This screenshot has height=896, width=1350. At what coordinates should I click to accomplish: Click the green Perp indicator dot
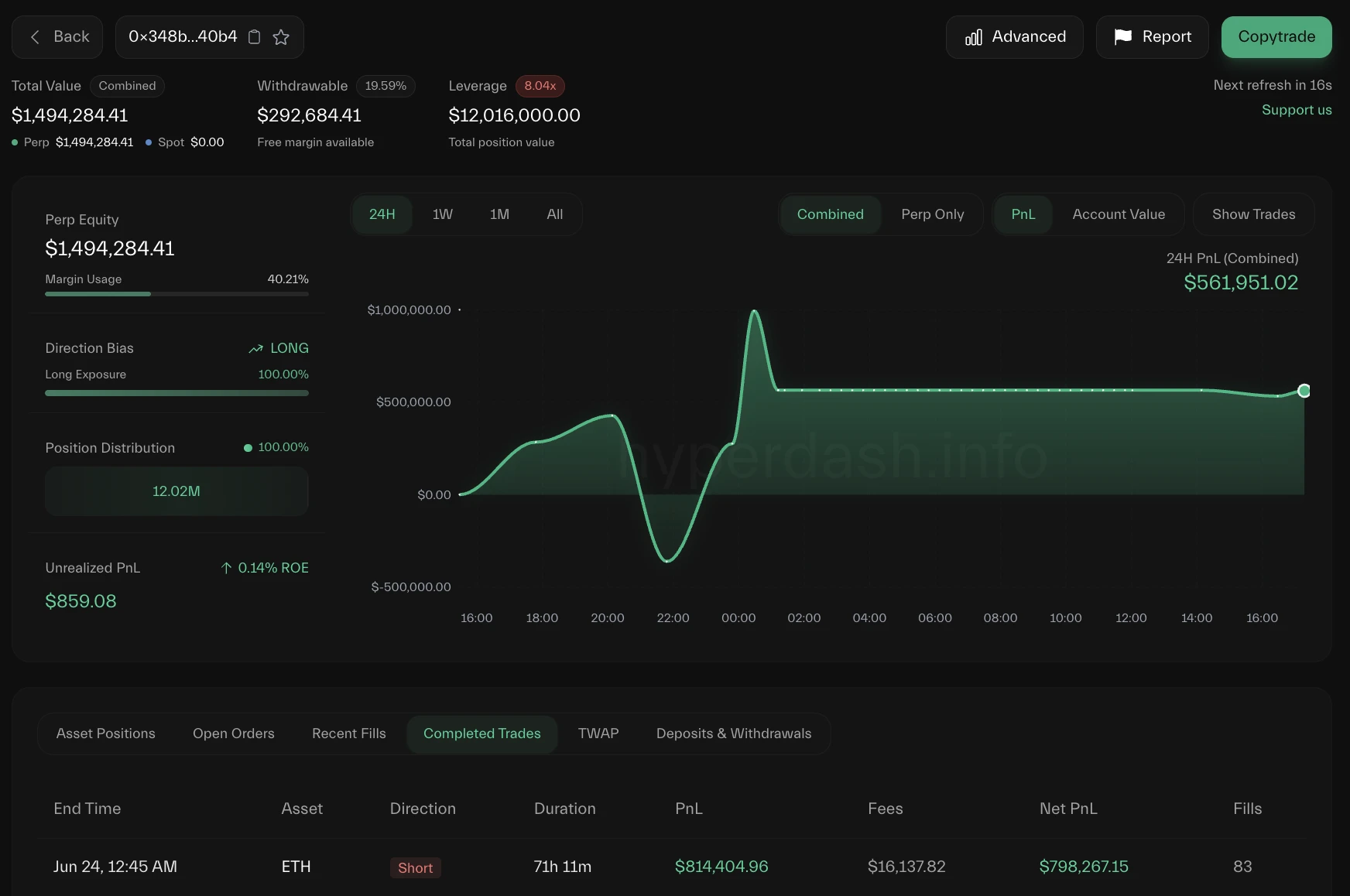coord(13,142)
